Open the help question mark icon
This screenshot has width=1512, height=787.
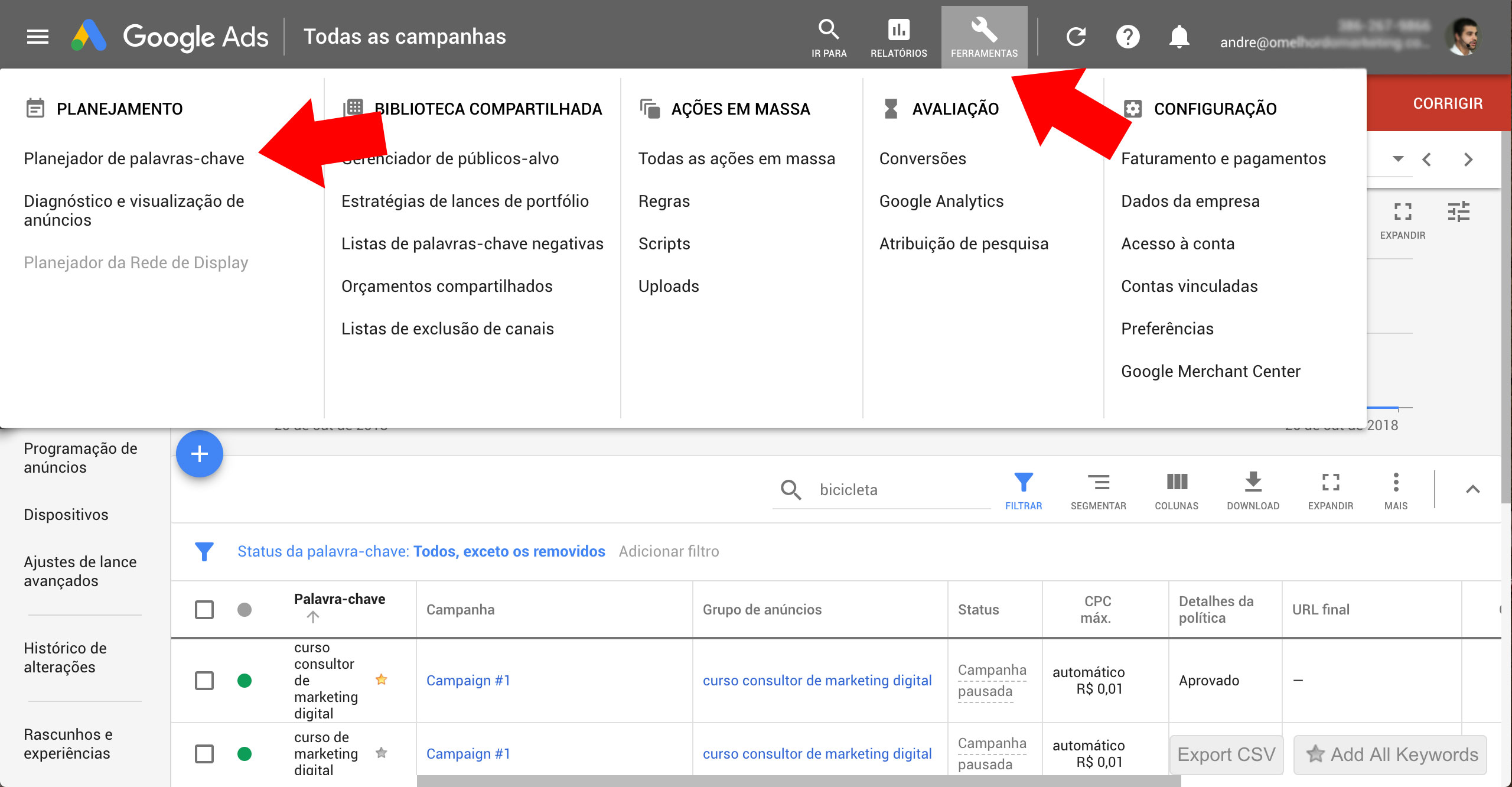pos(1128,37)
